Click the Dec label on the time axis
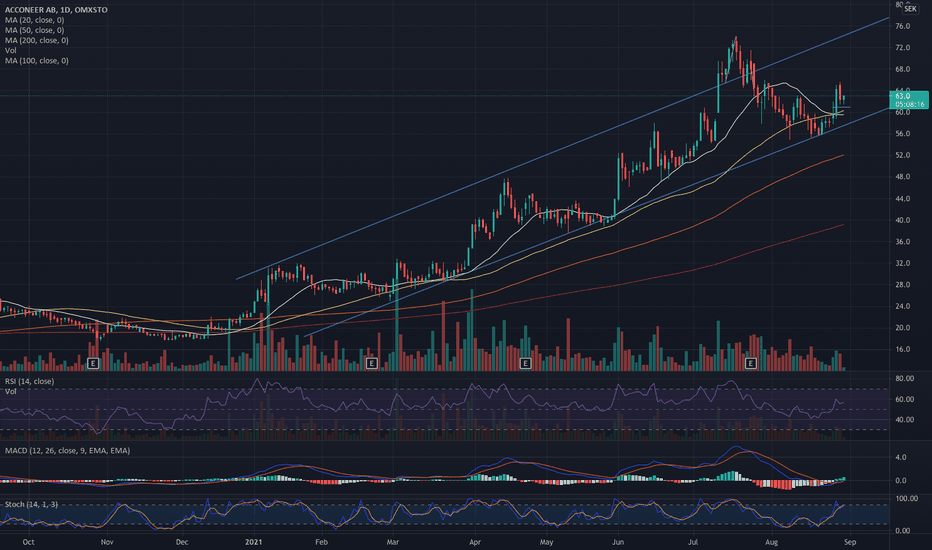This screenshot has height=550, width=932. pos(182,542)
